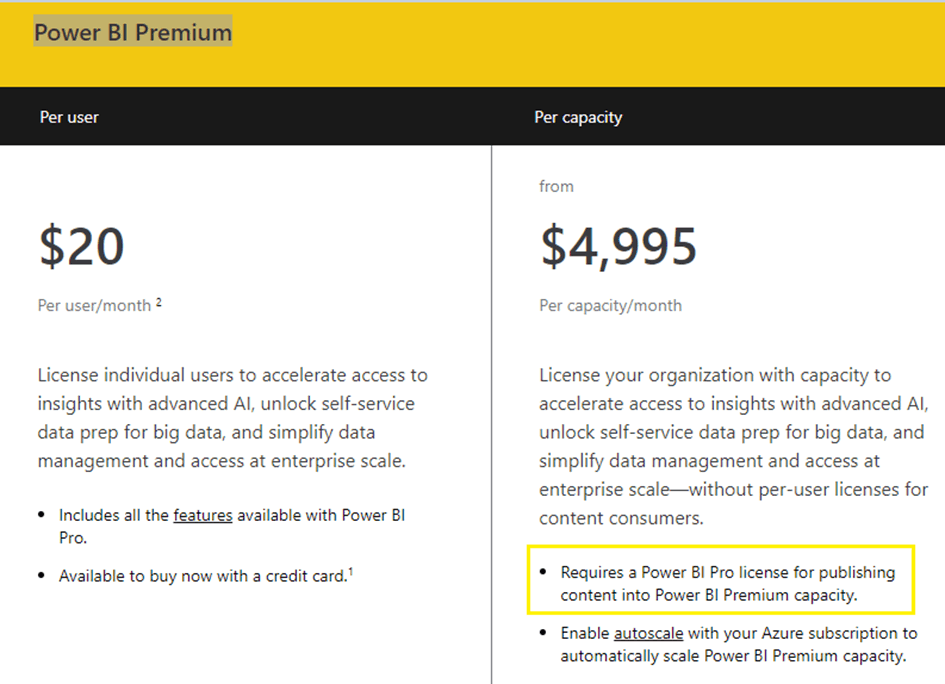Click the Per user/month label
Viewport: 945px width, 684px height.
[94, 306]
